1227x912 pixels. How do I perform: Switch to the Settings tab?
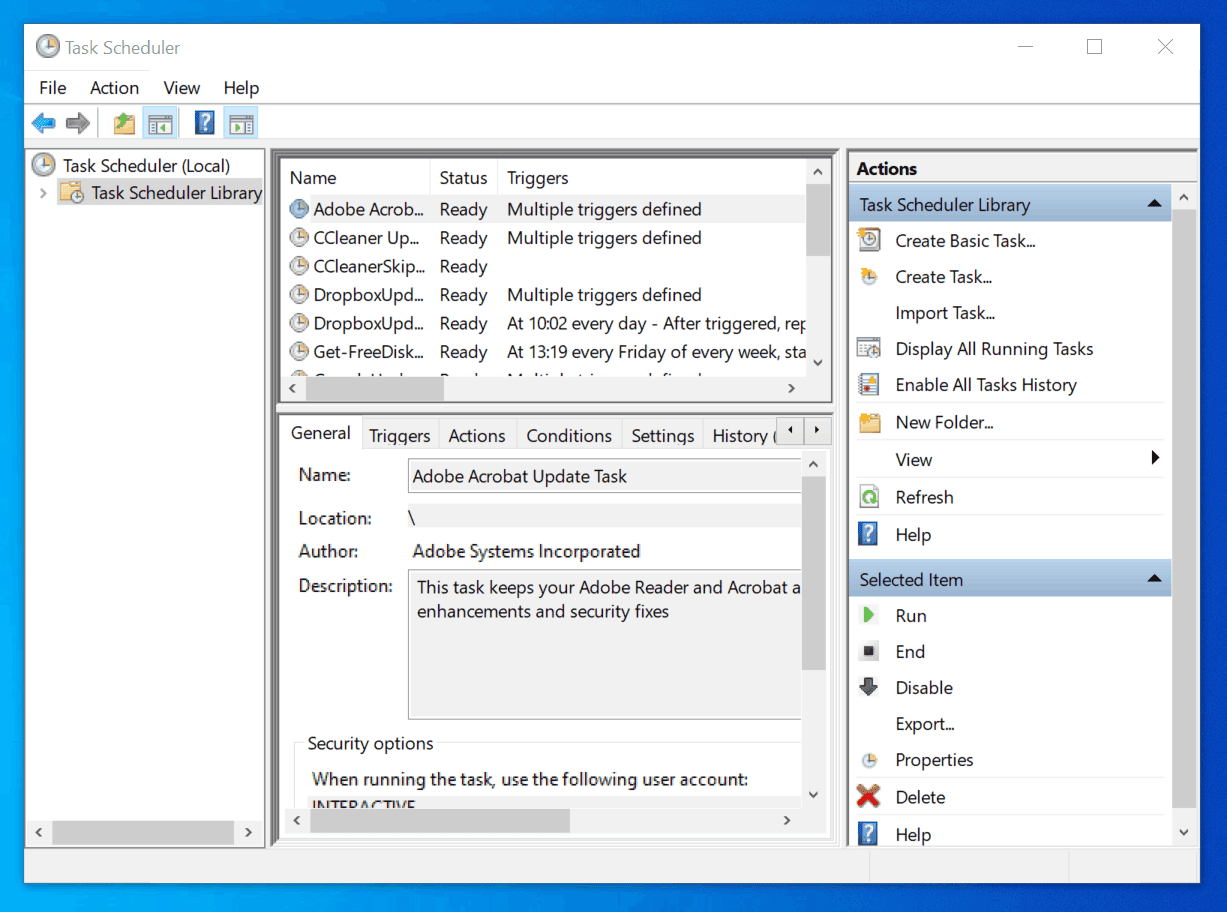click(663, 435)
